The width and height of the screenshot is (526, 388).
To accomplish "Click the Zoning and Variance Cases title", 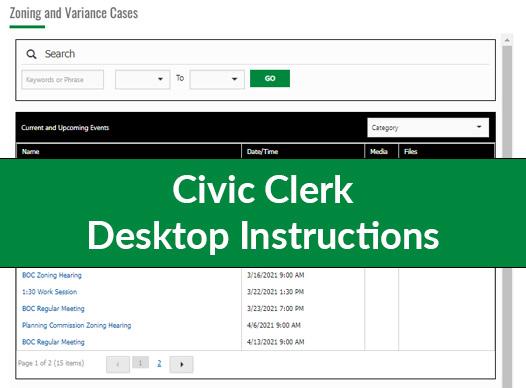I will [x=74, y=13].
